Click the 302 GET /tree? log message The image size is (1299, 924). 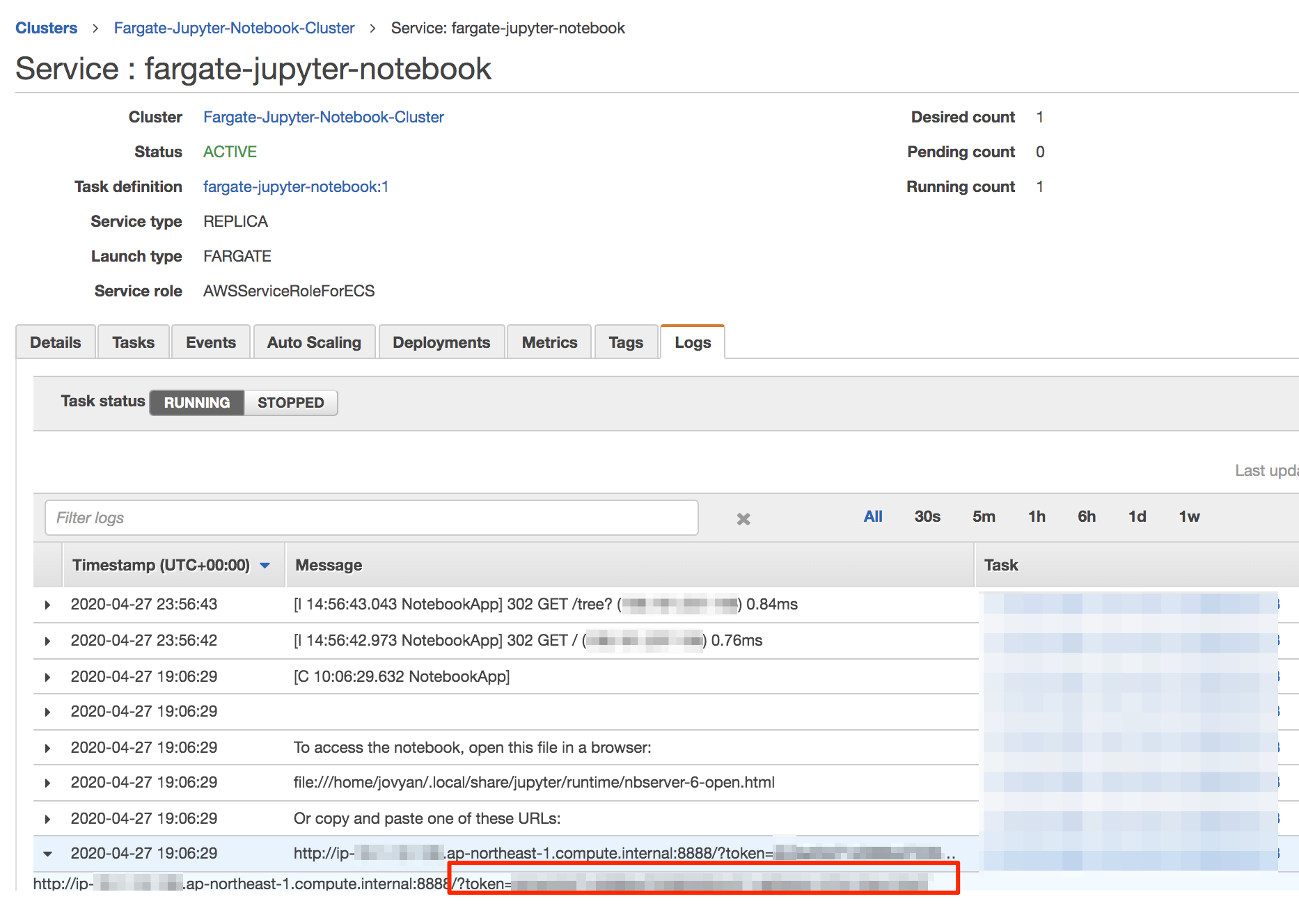546,604
